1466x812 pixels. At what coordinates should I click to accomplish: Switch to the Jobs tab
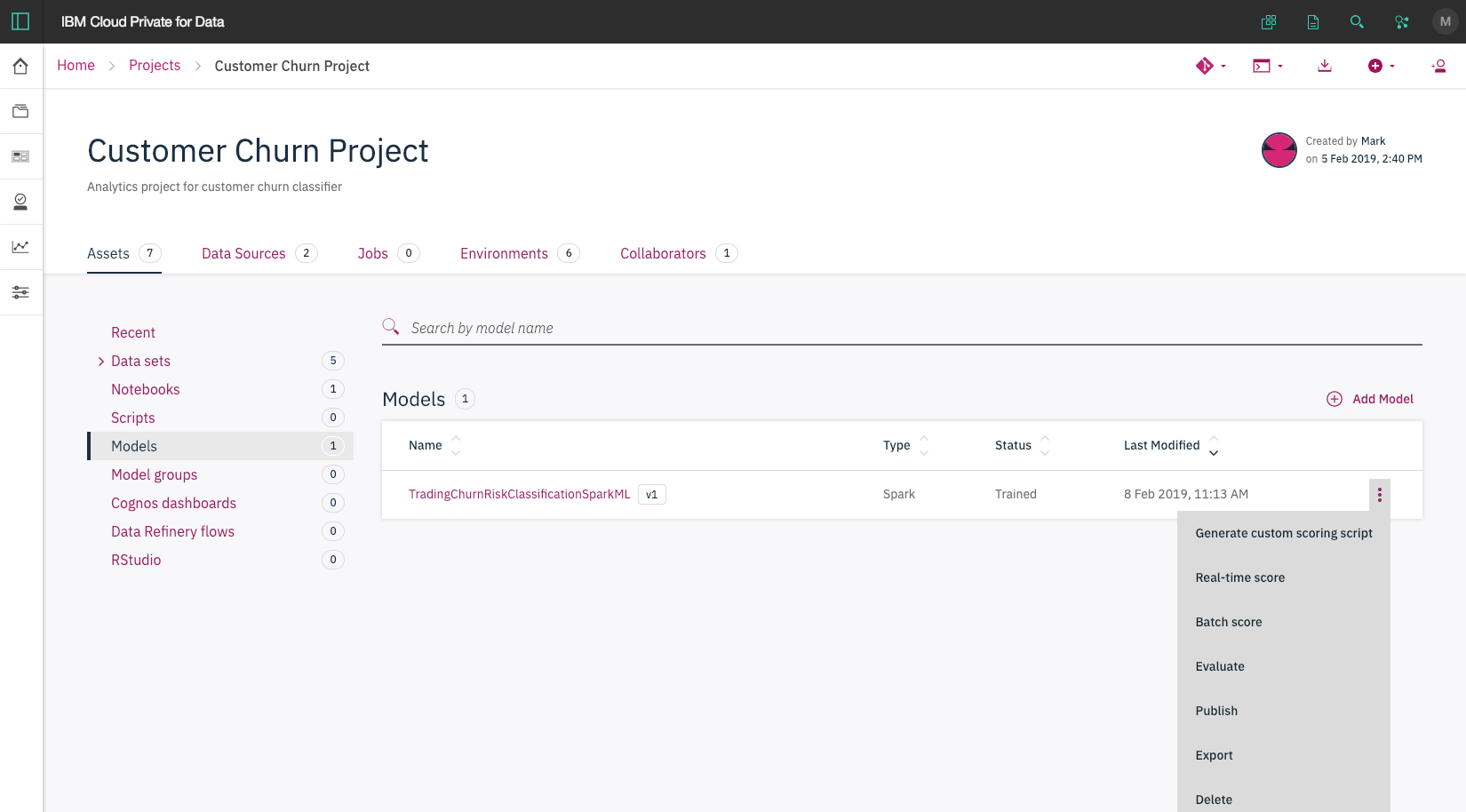click(x=388, y=253)
